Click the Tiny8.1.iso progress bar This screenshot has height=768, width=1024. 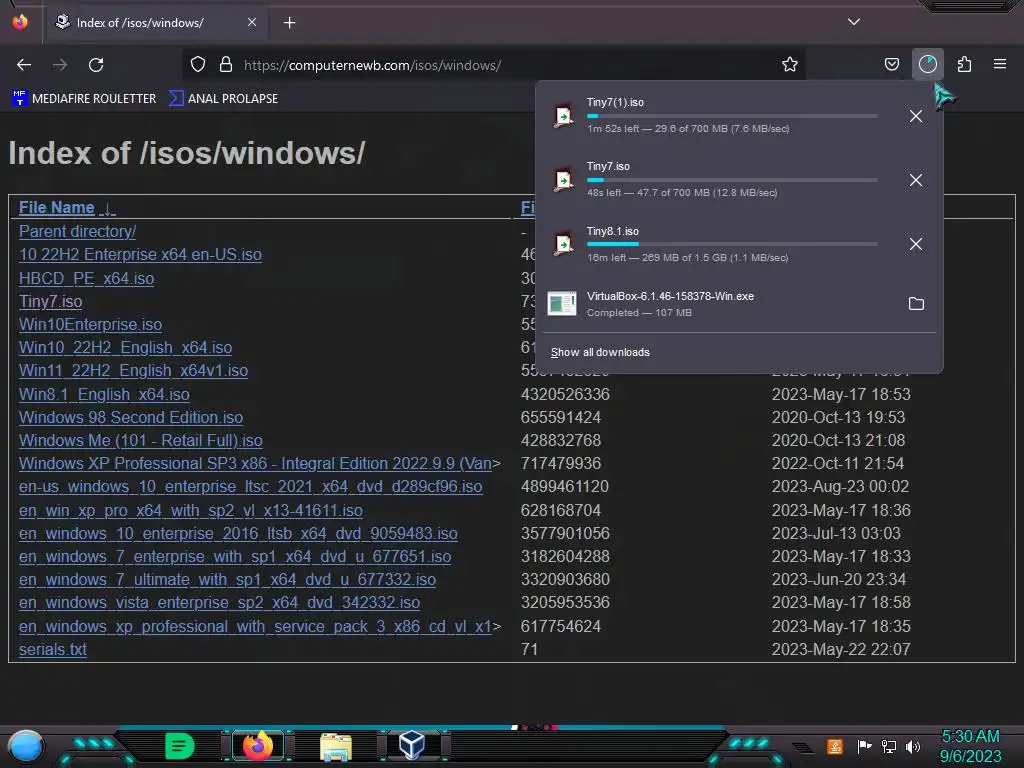pyautogui.click(x=731, y=244)
